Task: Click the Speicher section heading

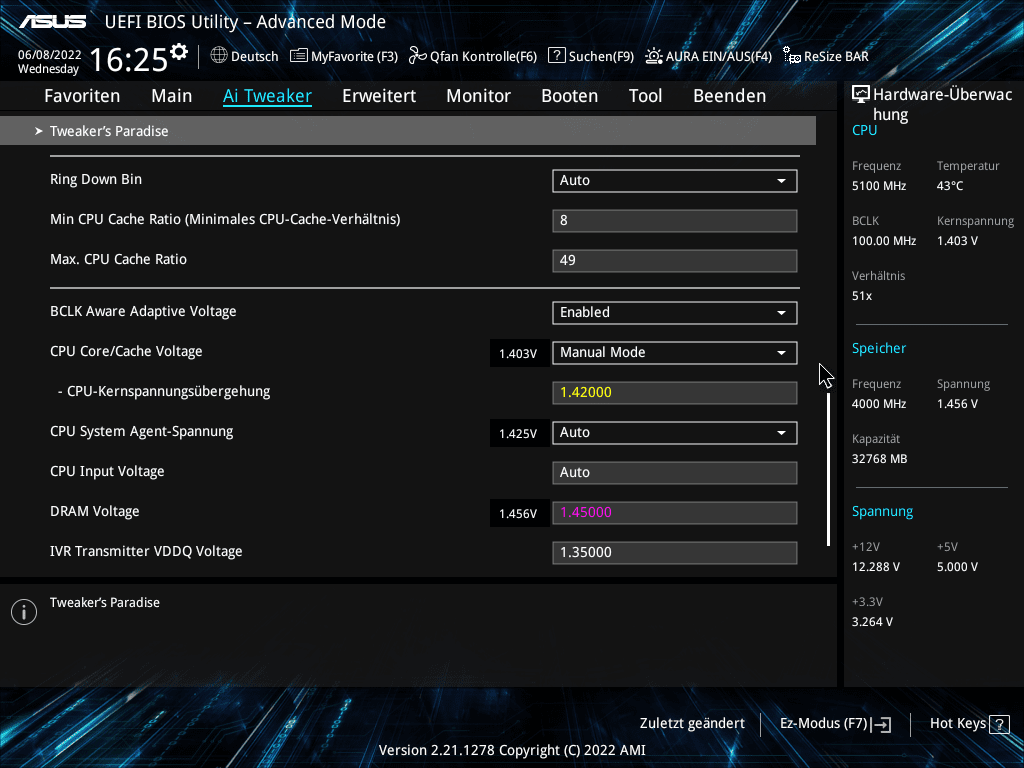Action: [x=878, y=348]
